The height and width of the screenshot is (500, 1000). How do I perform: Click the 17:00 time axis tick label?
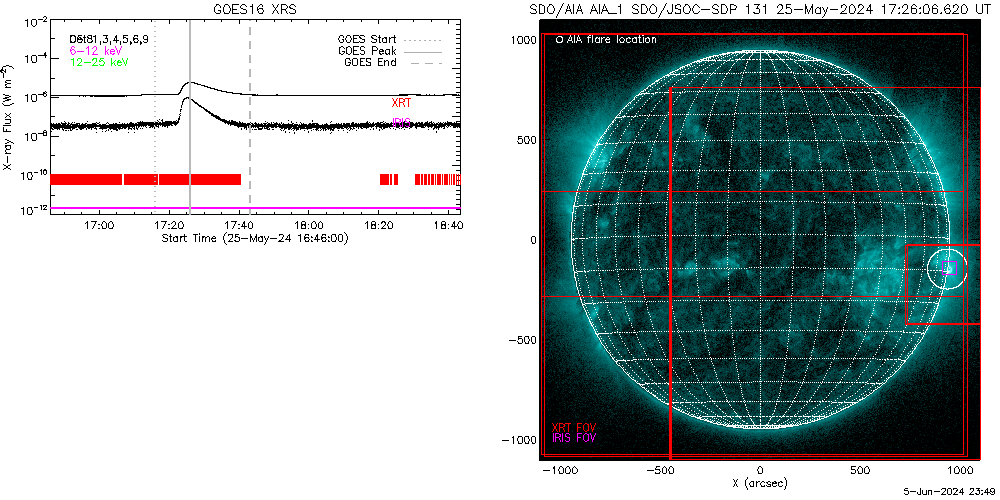[99, 224]
